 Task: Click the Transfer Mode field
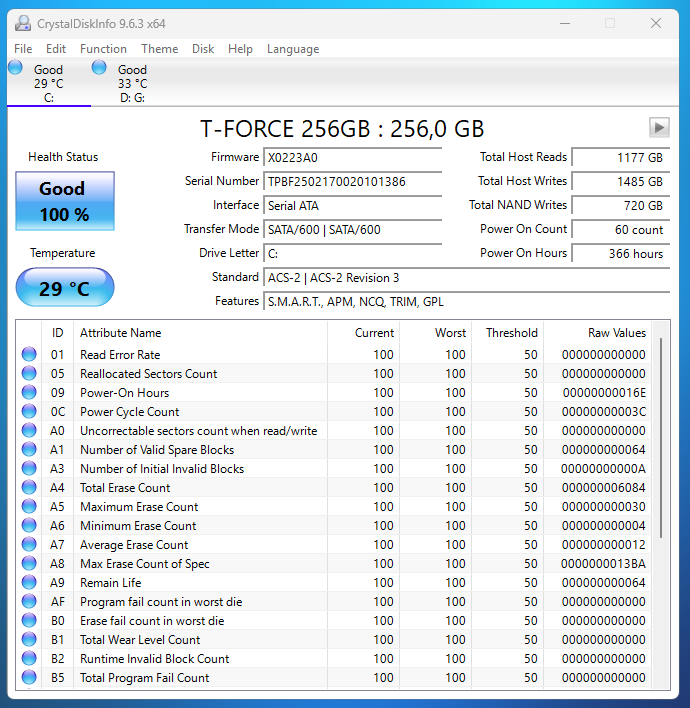pos(353,229)
